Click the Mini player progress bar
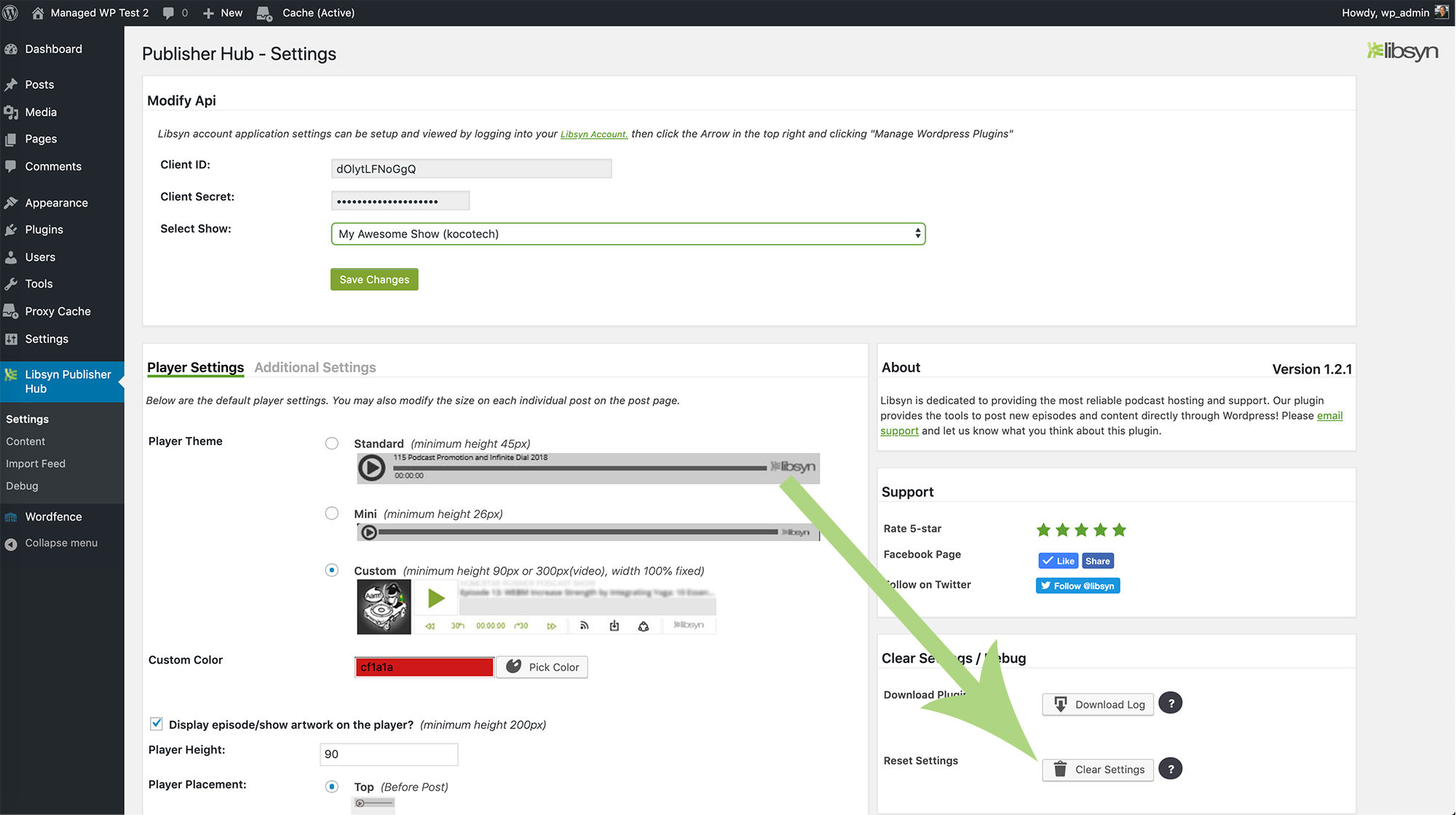Viewport: 1456px width, 815px height. click(x=578, y=532)
